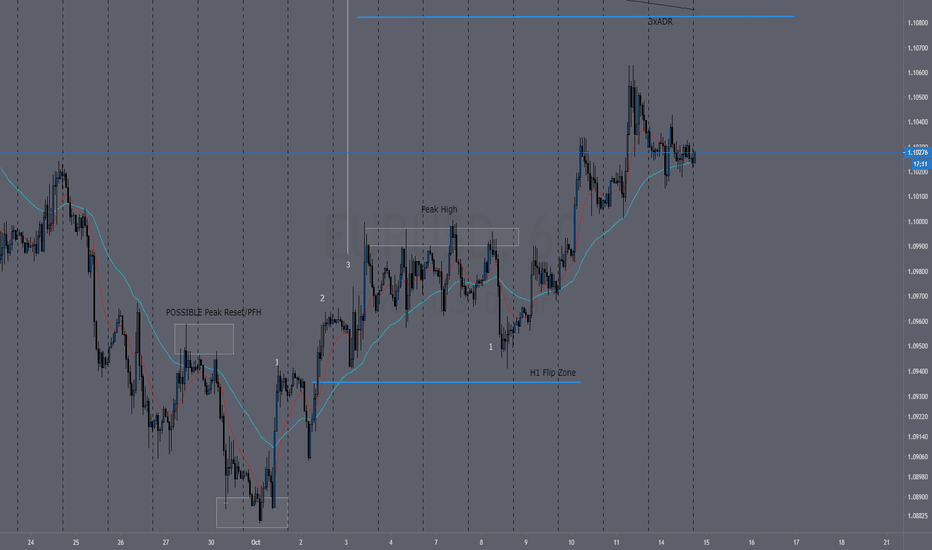This screenshot has width=932, height=550.
Task: Click the 17:11 bar countdown label
Action: pos(920,164)
